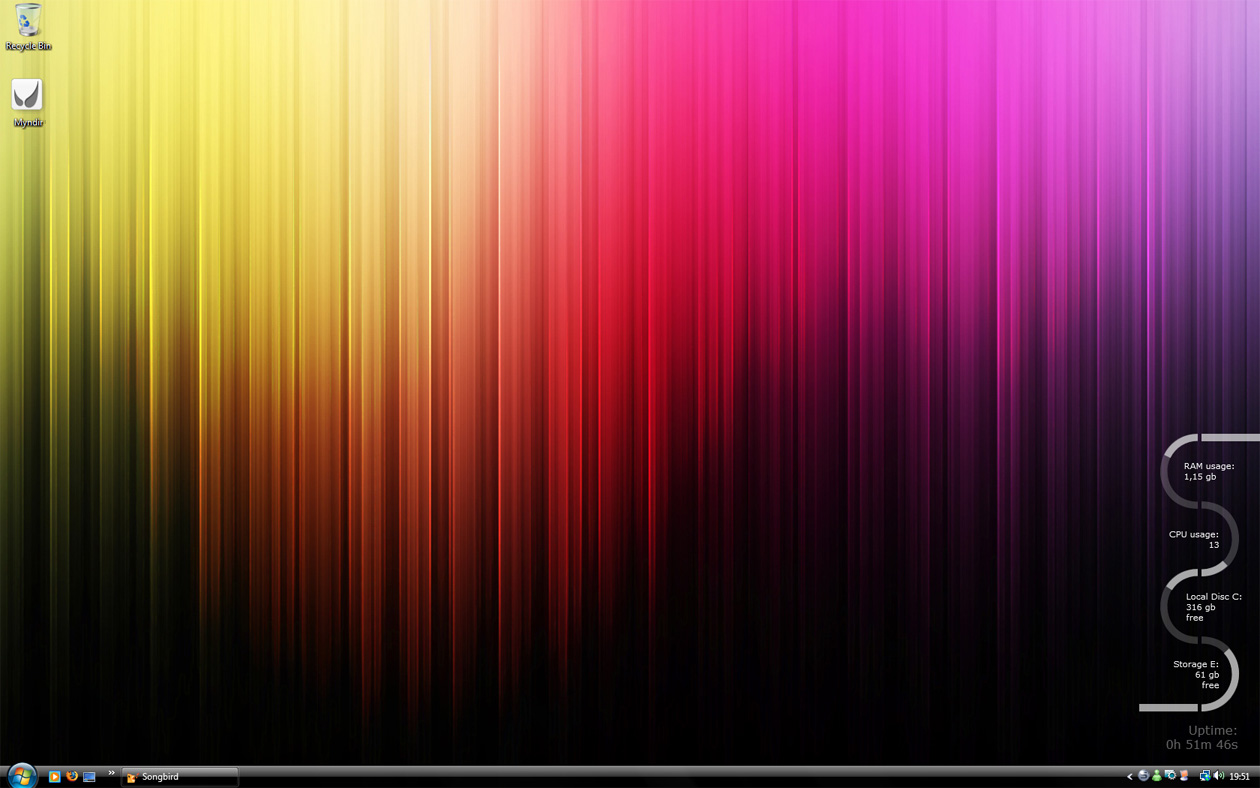Open the network connection tray icon
Screen dimensions: 1260x788
[x=1205, y=776]
